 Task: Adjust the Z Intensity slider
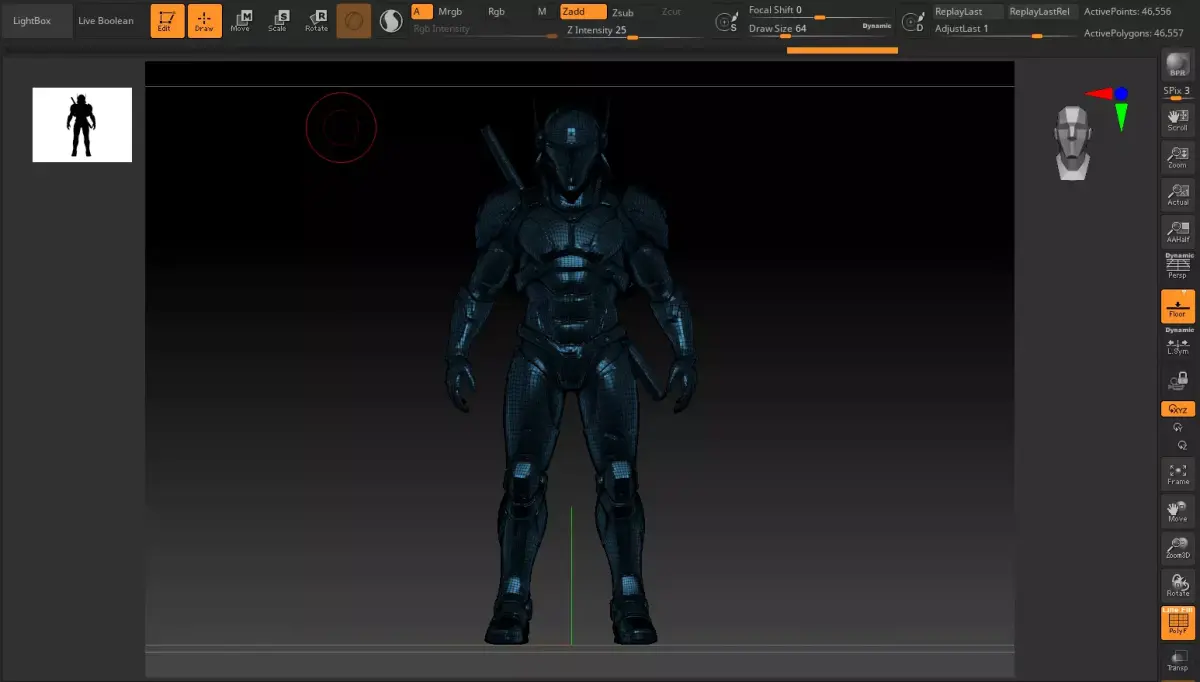[x=631, y=30]
